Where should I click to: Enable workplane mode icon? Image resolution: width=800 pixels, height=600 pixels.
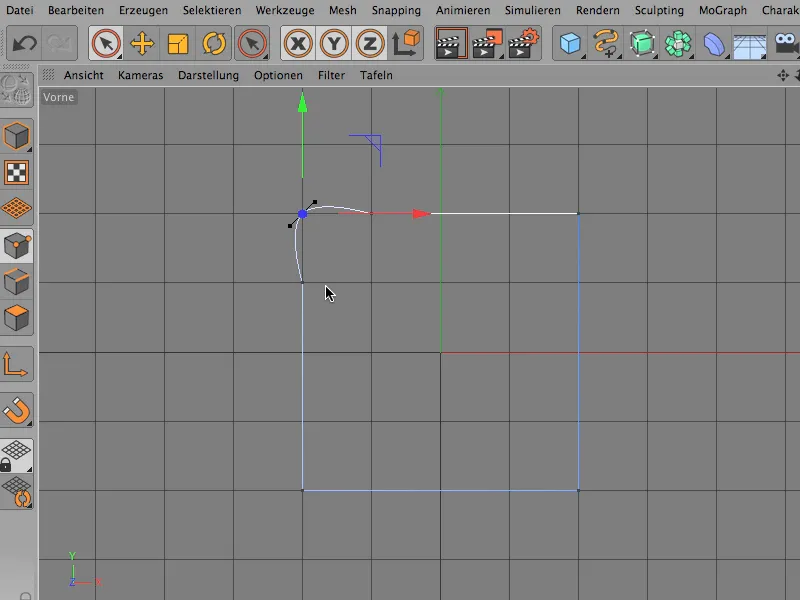click(16, 208)
